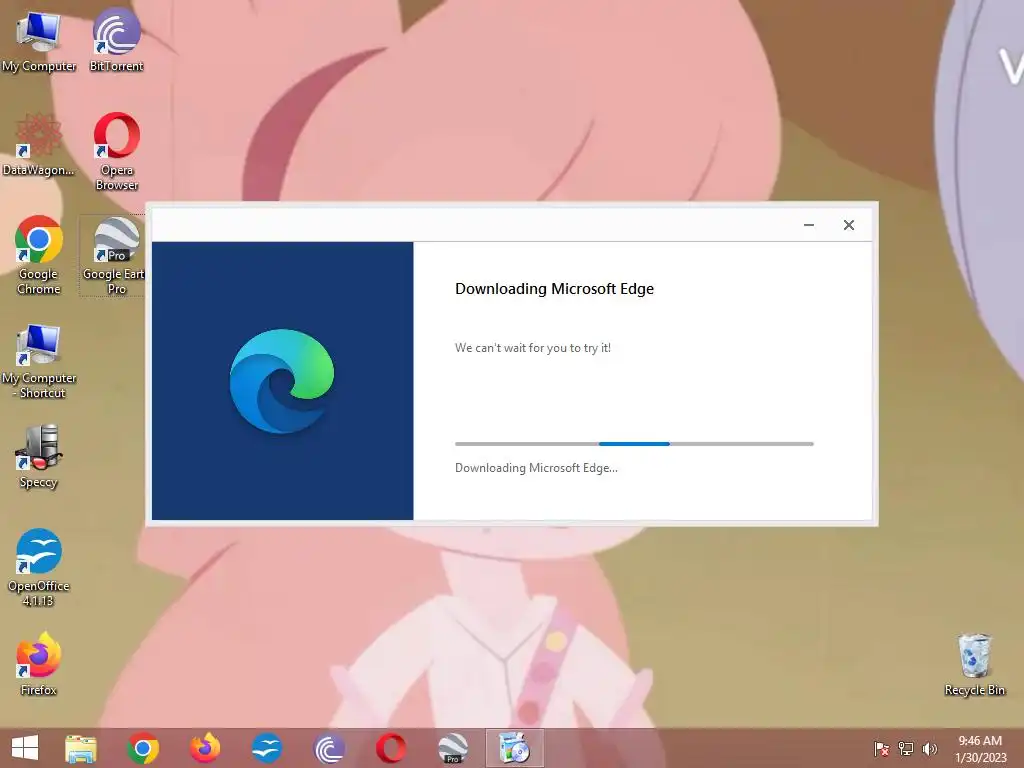Launch Google Earth Pro from the taskbar
Viewport: 1024px width, 768px height.
point(453,748)
